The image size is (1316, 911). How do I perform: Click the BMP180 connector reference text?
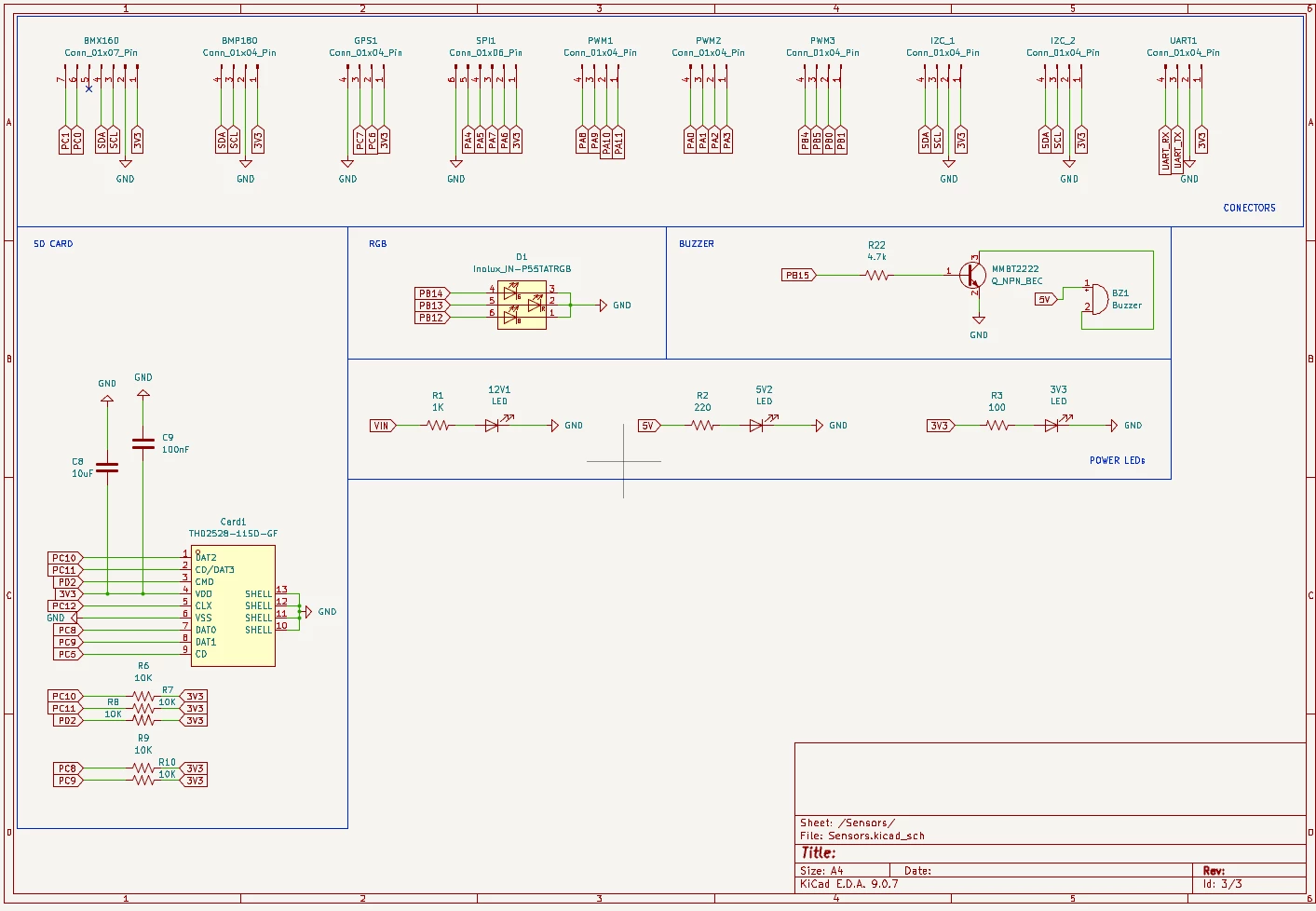pos(239,41)
